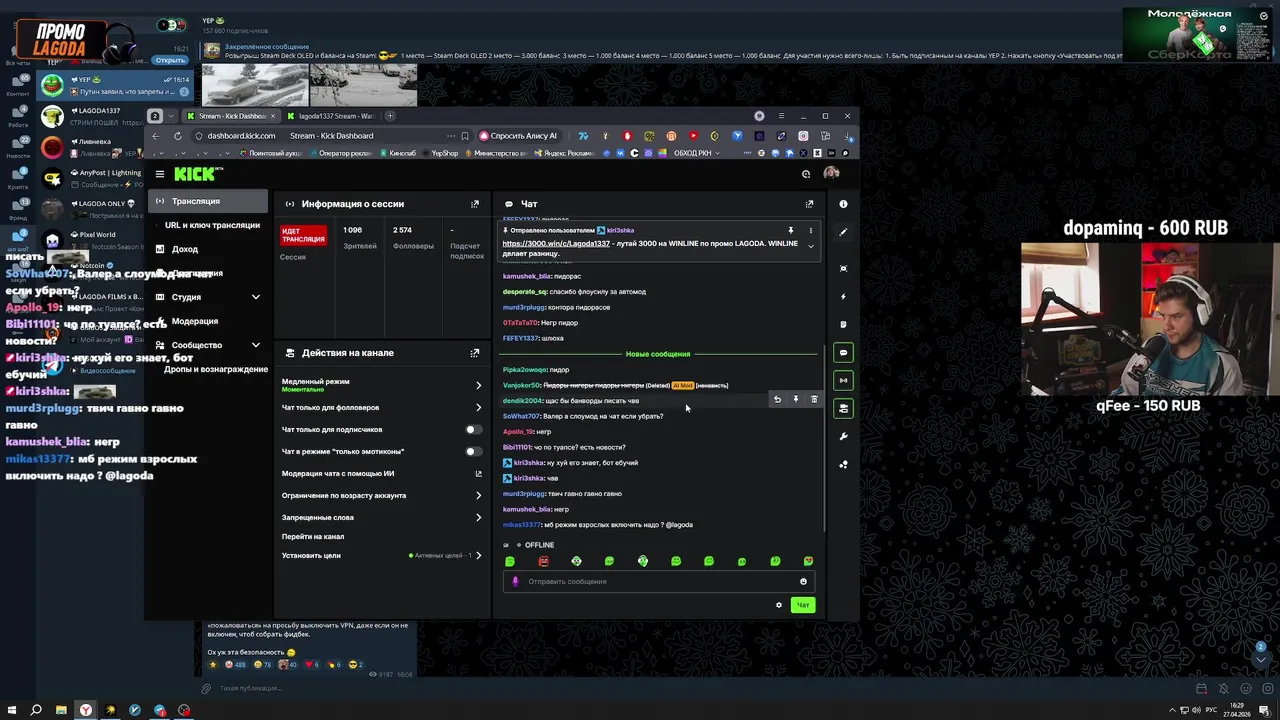Open followers-only chat chevron
This screenshot has width=1280, height=720.
(x=478, y=408)
